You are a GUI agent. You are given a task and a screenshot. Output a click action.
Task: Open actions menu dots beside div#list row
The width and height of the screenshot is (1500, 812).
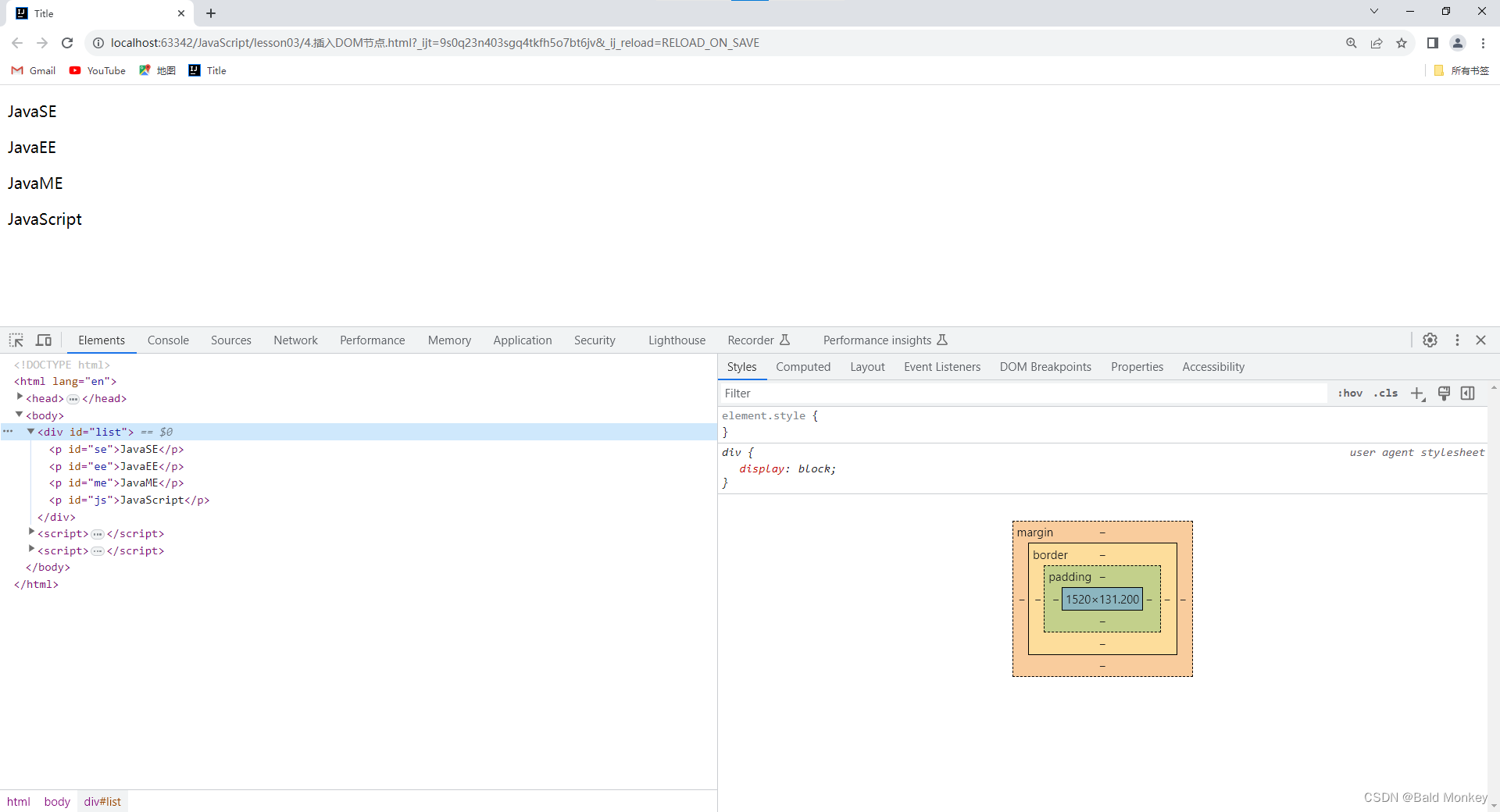[8, 431]
